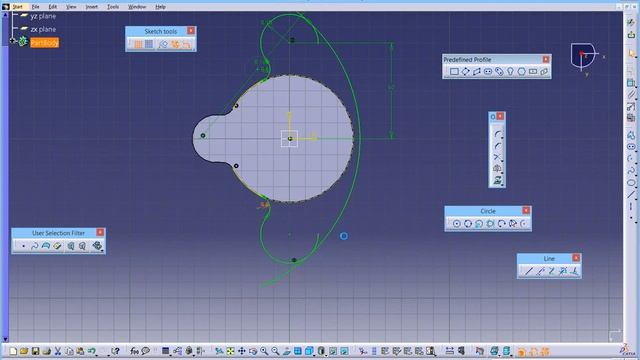Click the Zoom In magnifier icon

264,351
